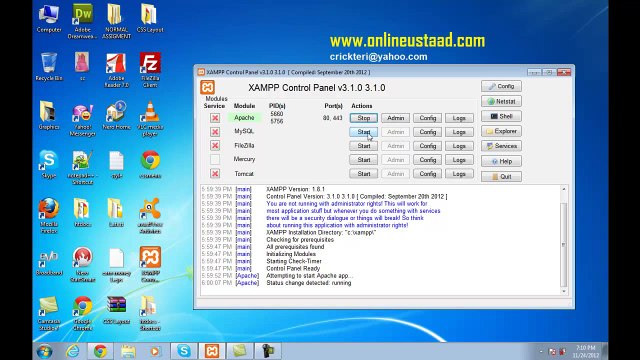Open Windows Explorer from the taskbar
Viewport: 640px width, 360px height.
tap(128, 351)
